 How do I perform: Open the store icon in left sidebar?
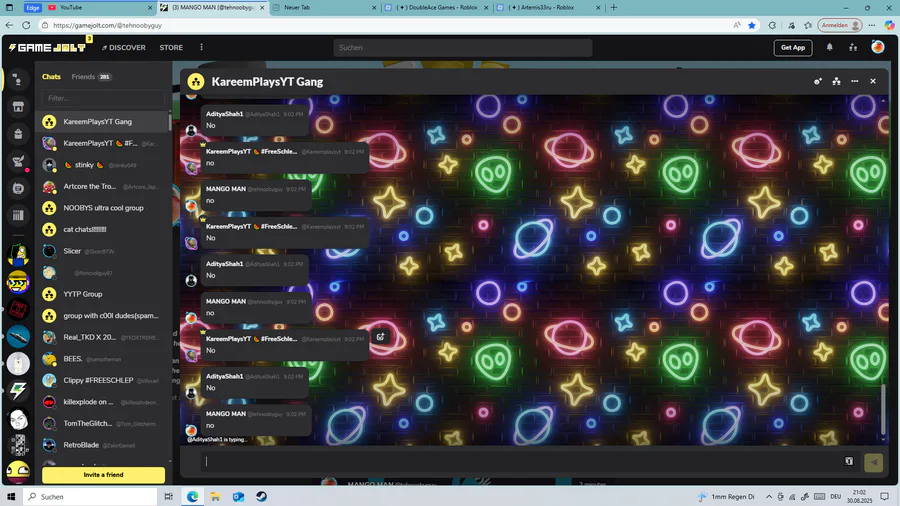[x=18, y=107]
